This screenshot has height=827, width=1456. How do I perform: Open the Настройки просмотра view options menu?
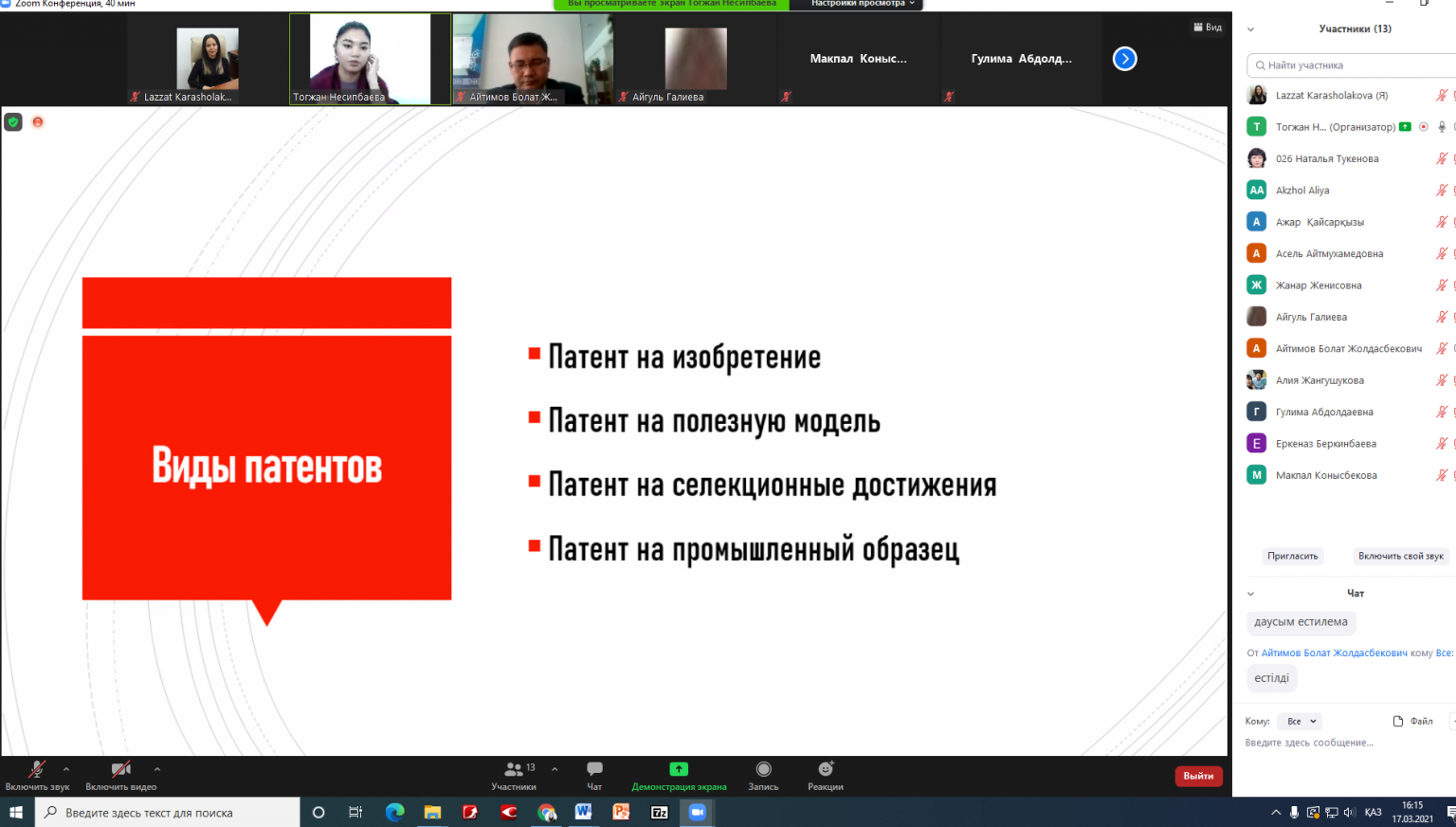tap(863, 4)
